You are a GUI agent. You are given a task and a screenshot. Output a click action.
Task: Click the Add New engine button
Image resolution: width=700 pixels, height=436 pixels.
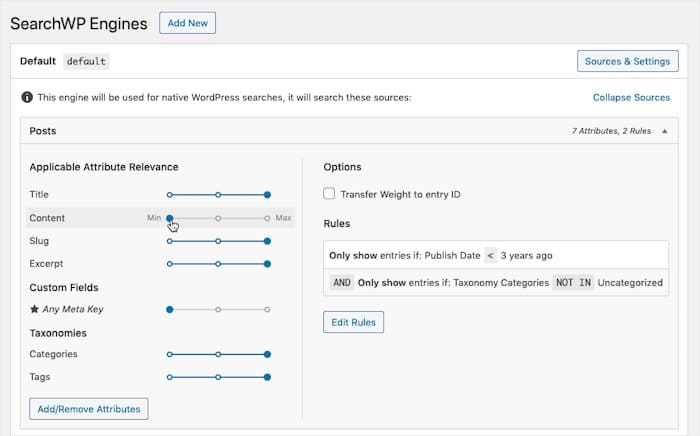[x=187, y=23]
